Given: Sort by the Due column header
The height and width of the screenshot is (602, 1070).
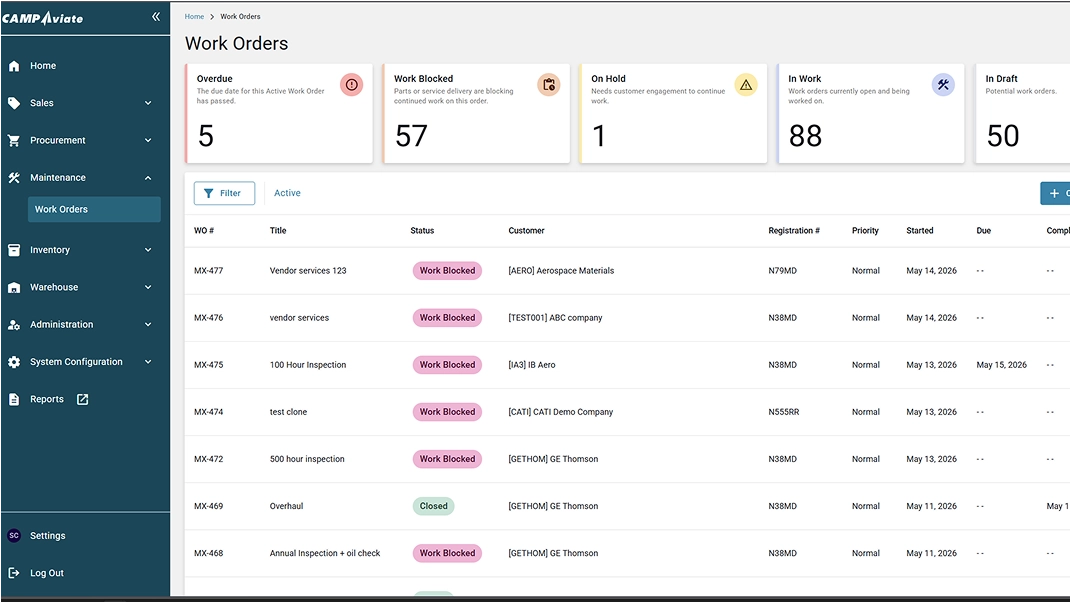Looking at the screenshot, I should tap(983, 231).
